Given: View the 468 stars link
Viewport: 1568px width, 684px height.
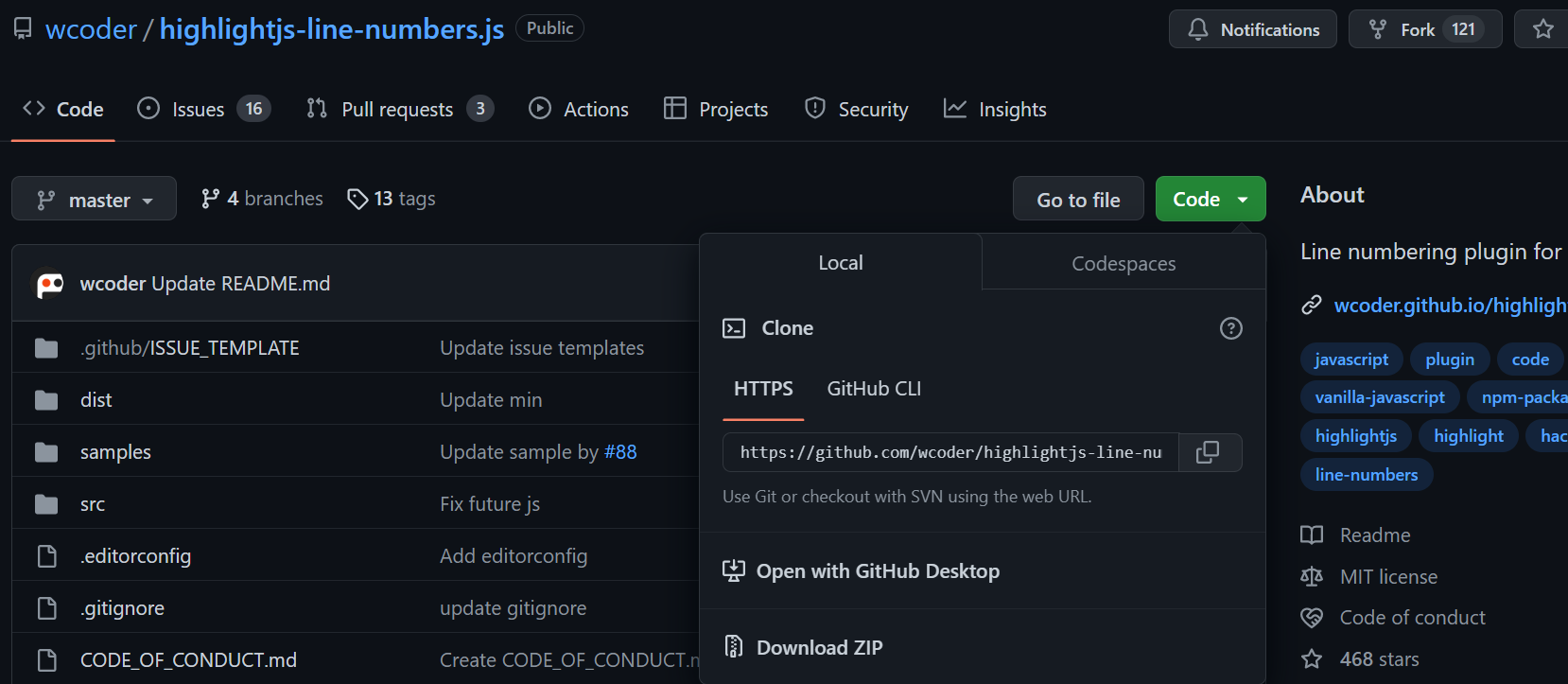Looking at the screenshot, I should [1360, 659].
